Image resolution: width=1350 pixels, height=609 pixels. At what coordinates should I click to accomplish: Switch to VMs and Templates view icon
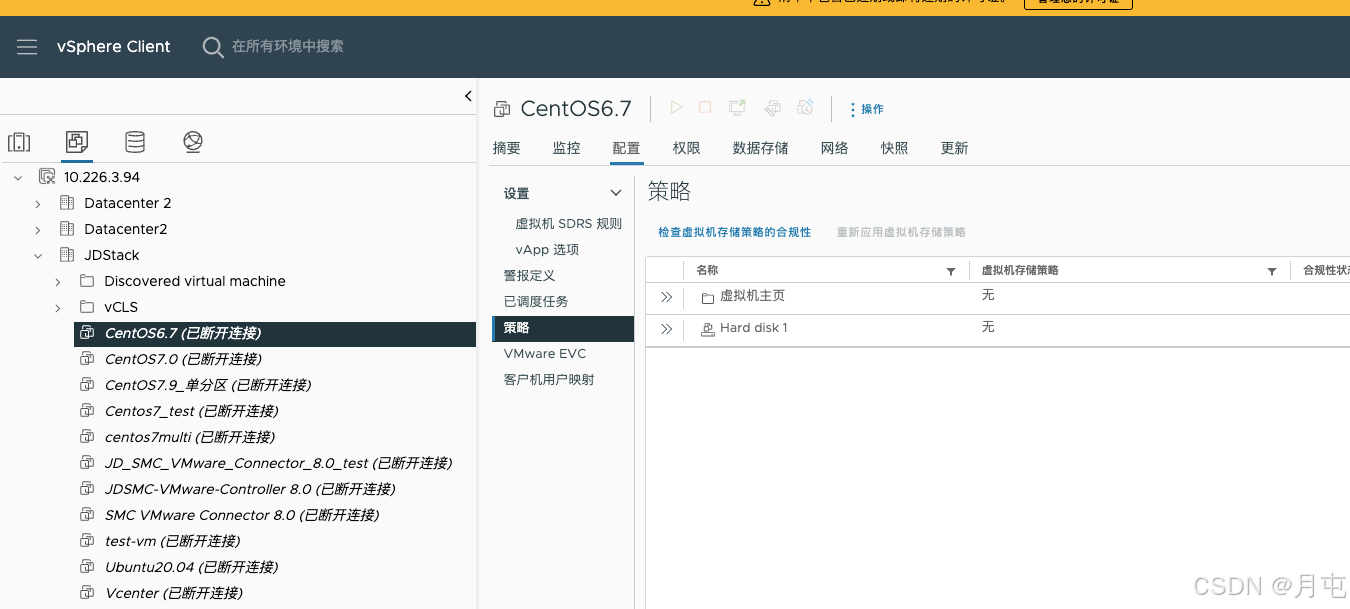click(x=77, y=142)
